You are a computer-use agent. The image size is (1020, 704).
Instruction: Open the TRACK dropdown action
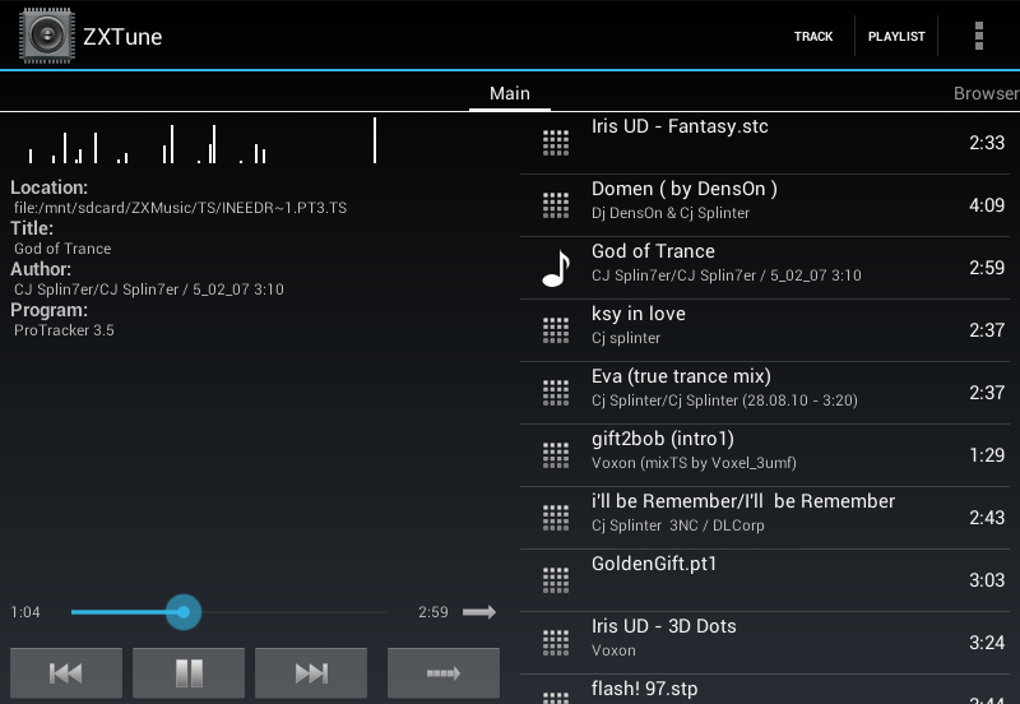(x=813, y=35)
